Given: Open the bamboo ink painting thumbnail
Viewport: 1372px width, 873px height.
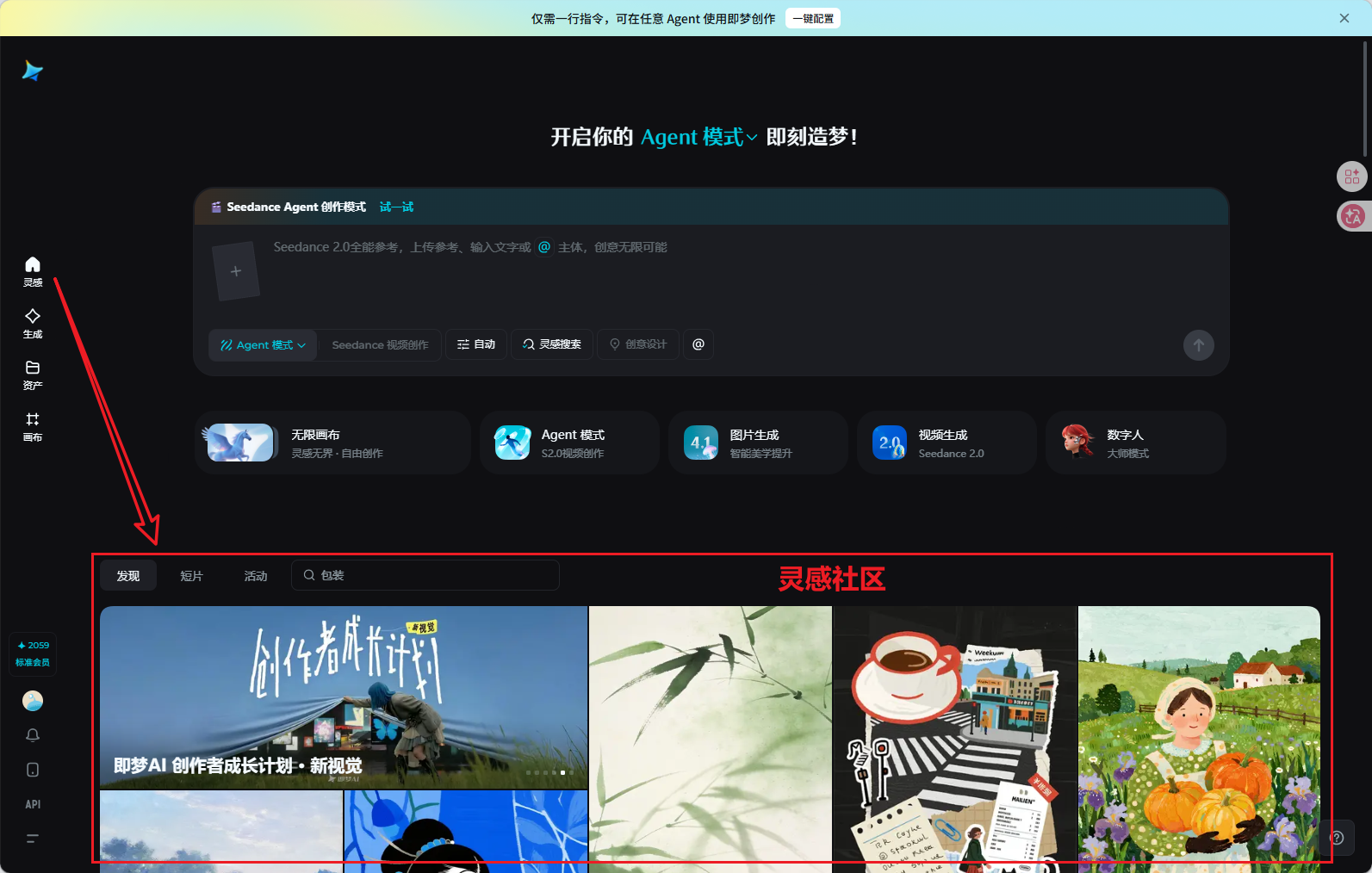Looking at the screenshot, I should coord(711,739).
